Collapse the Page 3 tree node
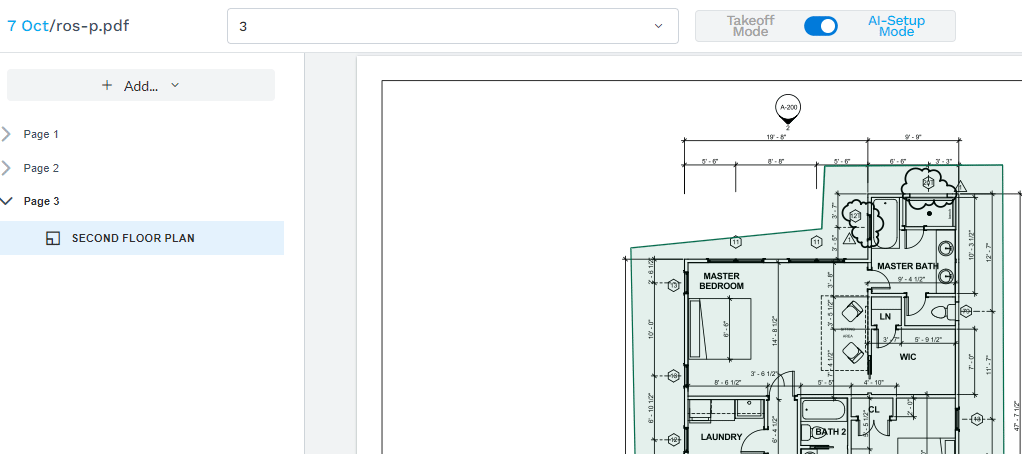The width and height of the screenshot is (1022, 454). 8,201
